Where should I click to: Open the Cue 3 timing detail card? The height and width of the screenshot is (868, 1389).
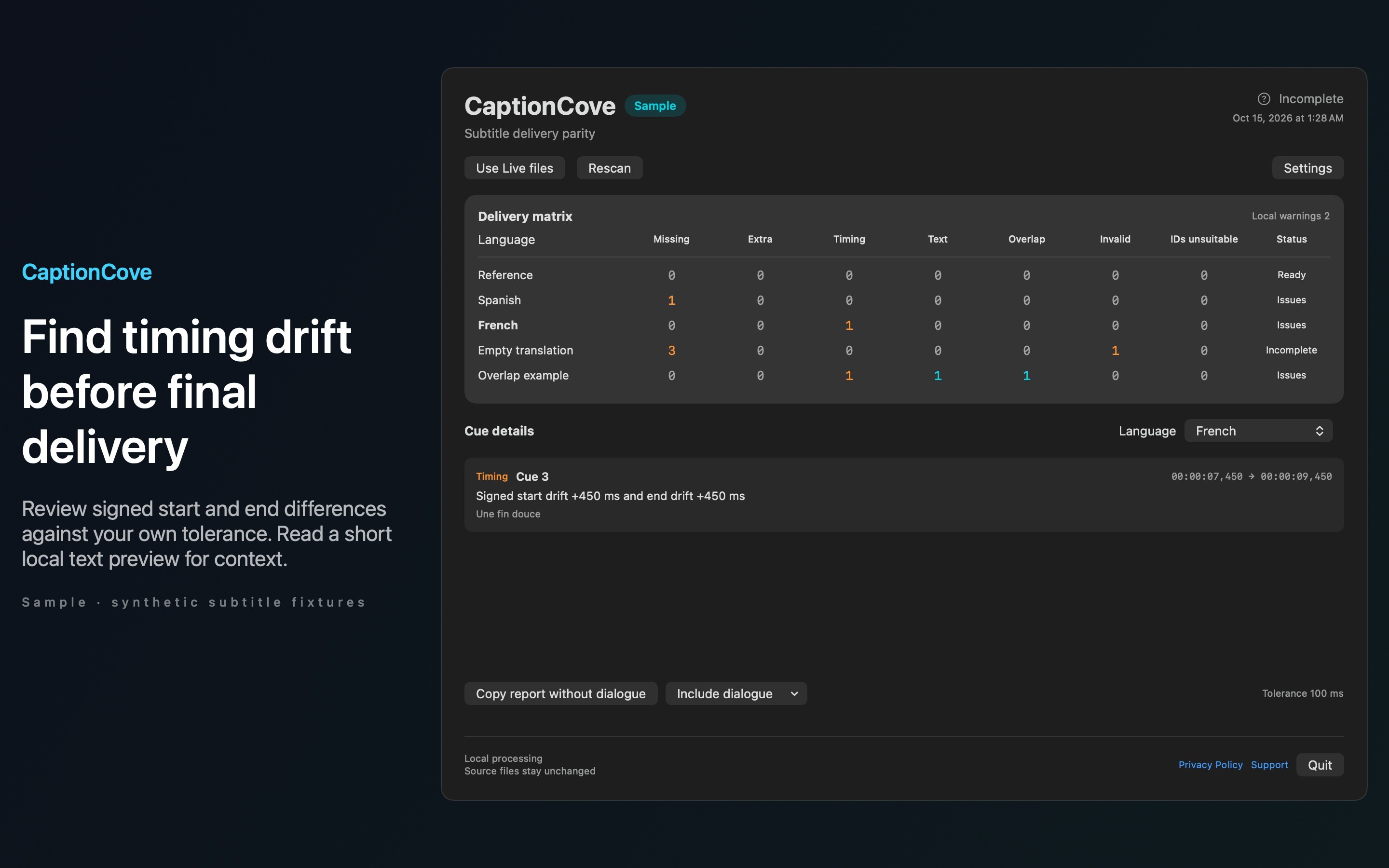[903, 494]
